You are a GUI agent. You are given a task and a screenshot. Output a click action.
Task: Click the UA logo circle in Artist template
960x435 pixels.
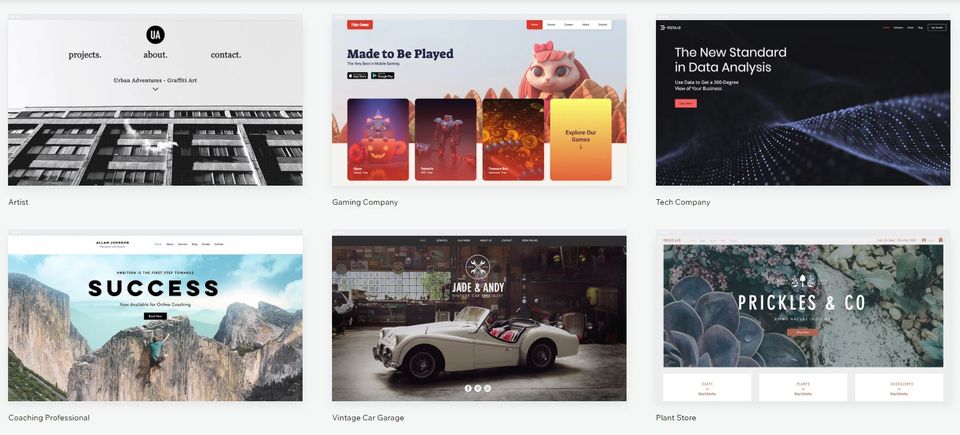pos(156,35)
